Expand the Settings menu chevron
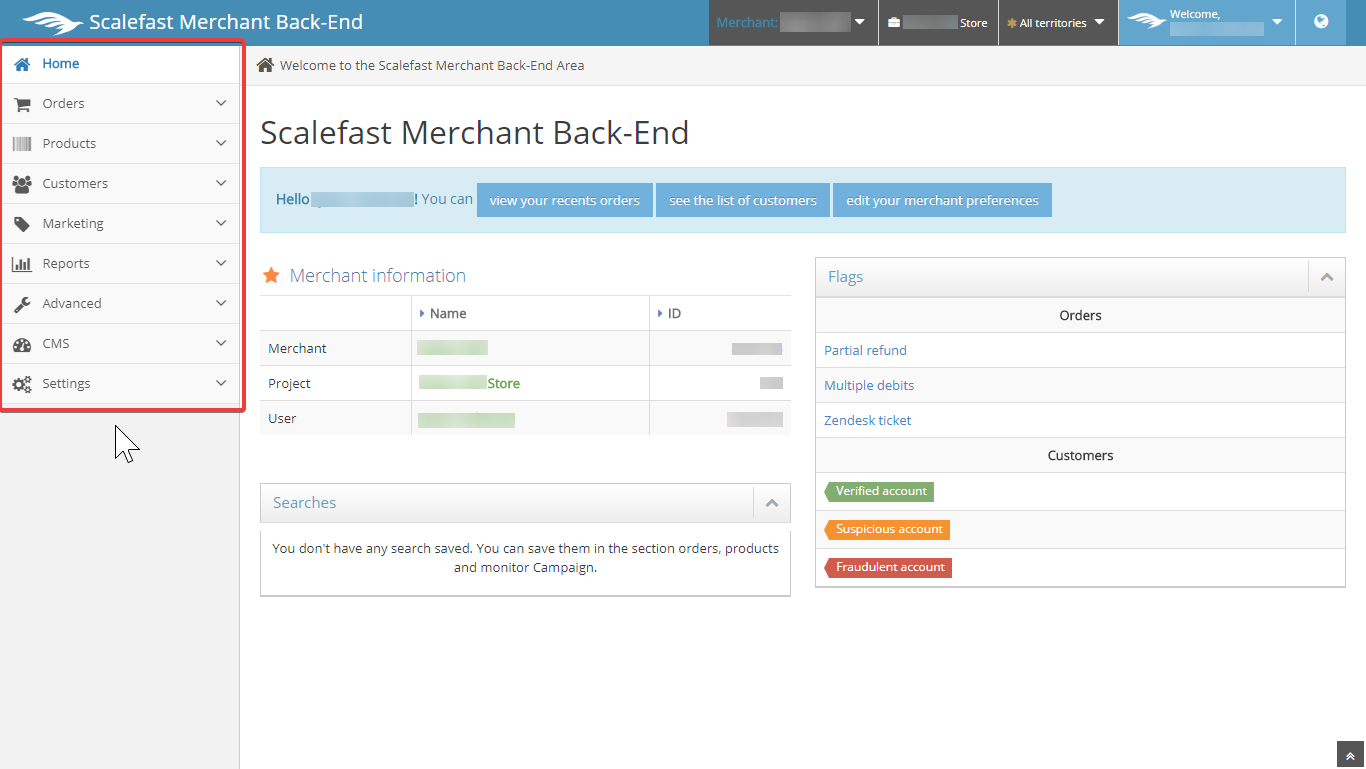This screenshot has height=769, width=1366. point(221,384)
